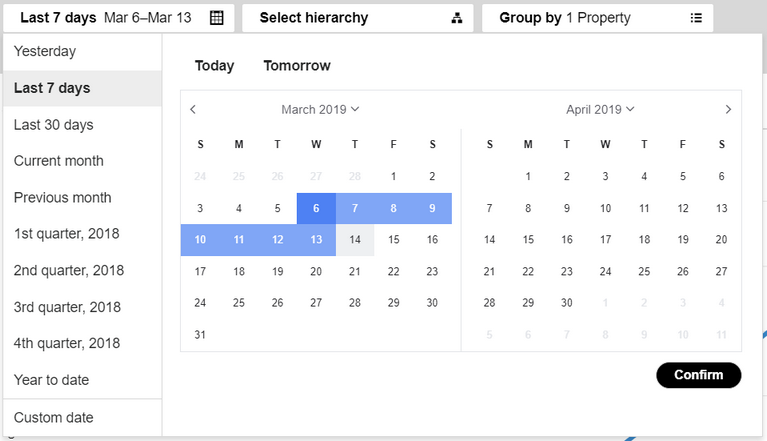
Task: Click the Confirm button
Action: tap(699, 375)
